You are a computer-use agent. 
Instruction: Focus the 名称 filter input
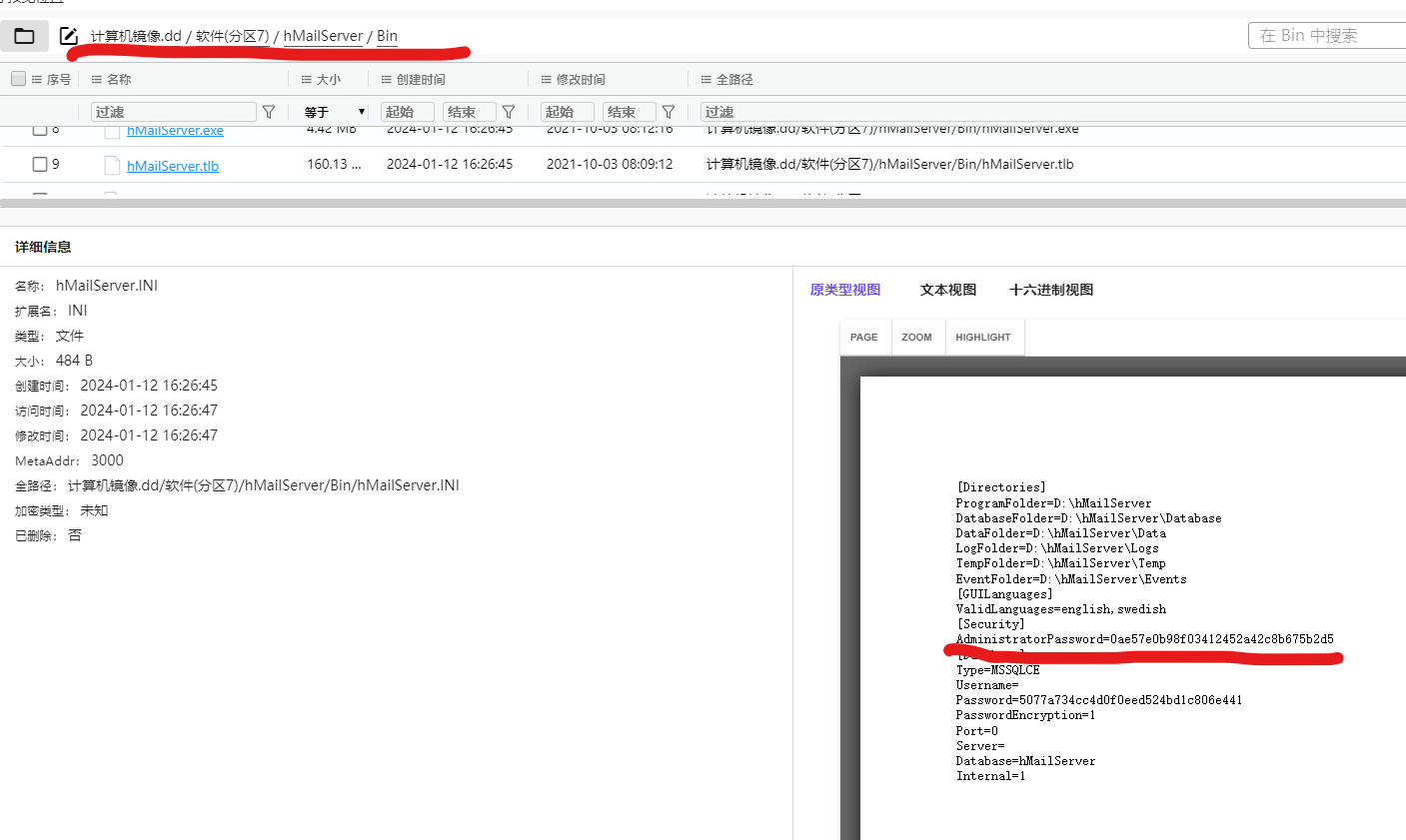pos(174,112)
